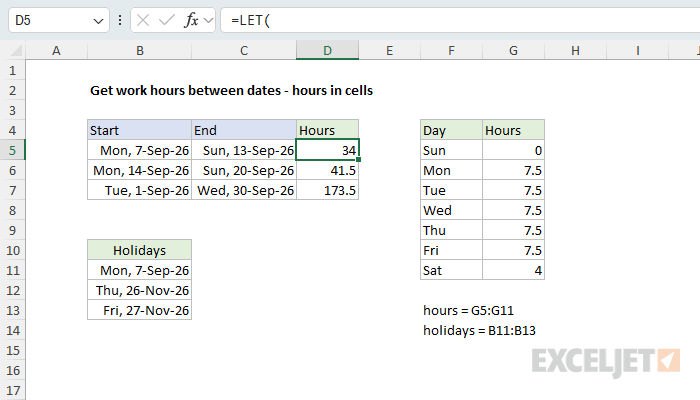Select Sunday's hours value 0
This screenshot has height=400, width=700.
coord(513,150)
